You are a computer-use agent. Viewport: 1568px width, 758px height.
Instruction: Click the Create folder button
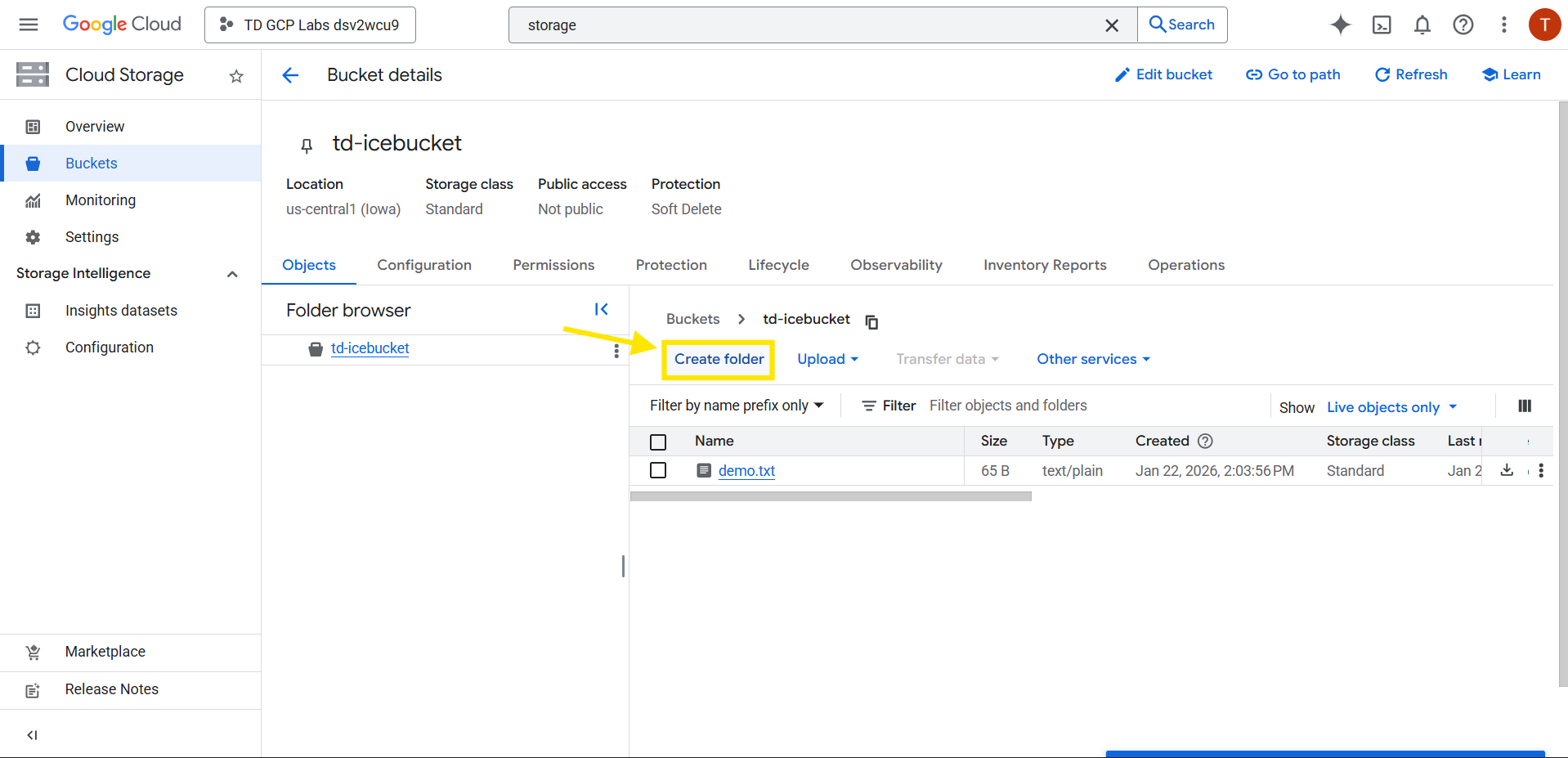(x=719, y=359)
